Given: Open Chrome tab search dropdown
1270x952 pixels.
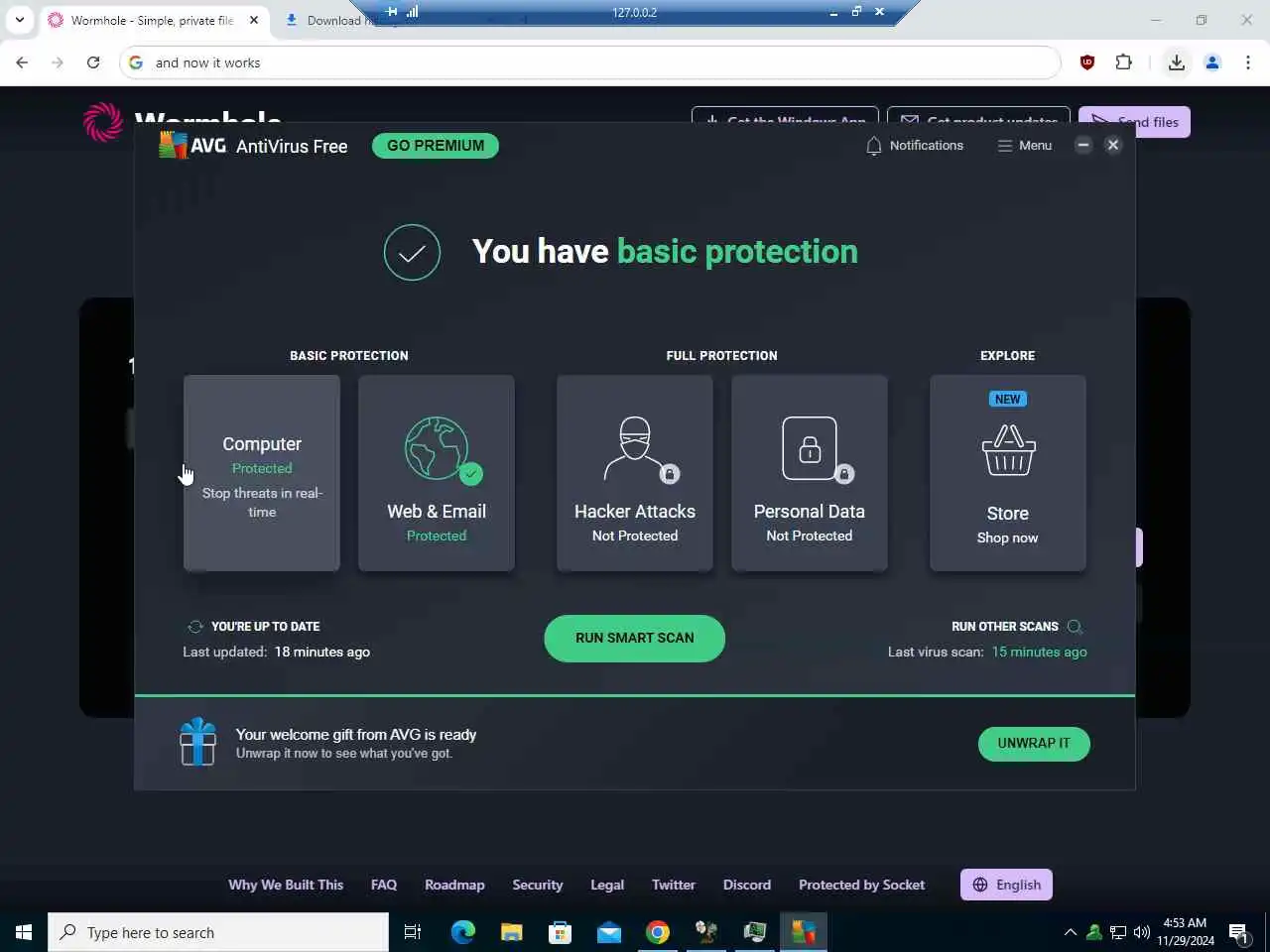Looking at the screenshot, I should click(19, 20).
